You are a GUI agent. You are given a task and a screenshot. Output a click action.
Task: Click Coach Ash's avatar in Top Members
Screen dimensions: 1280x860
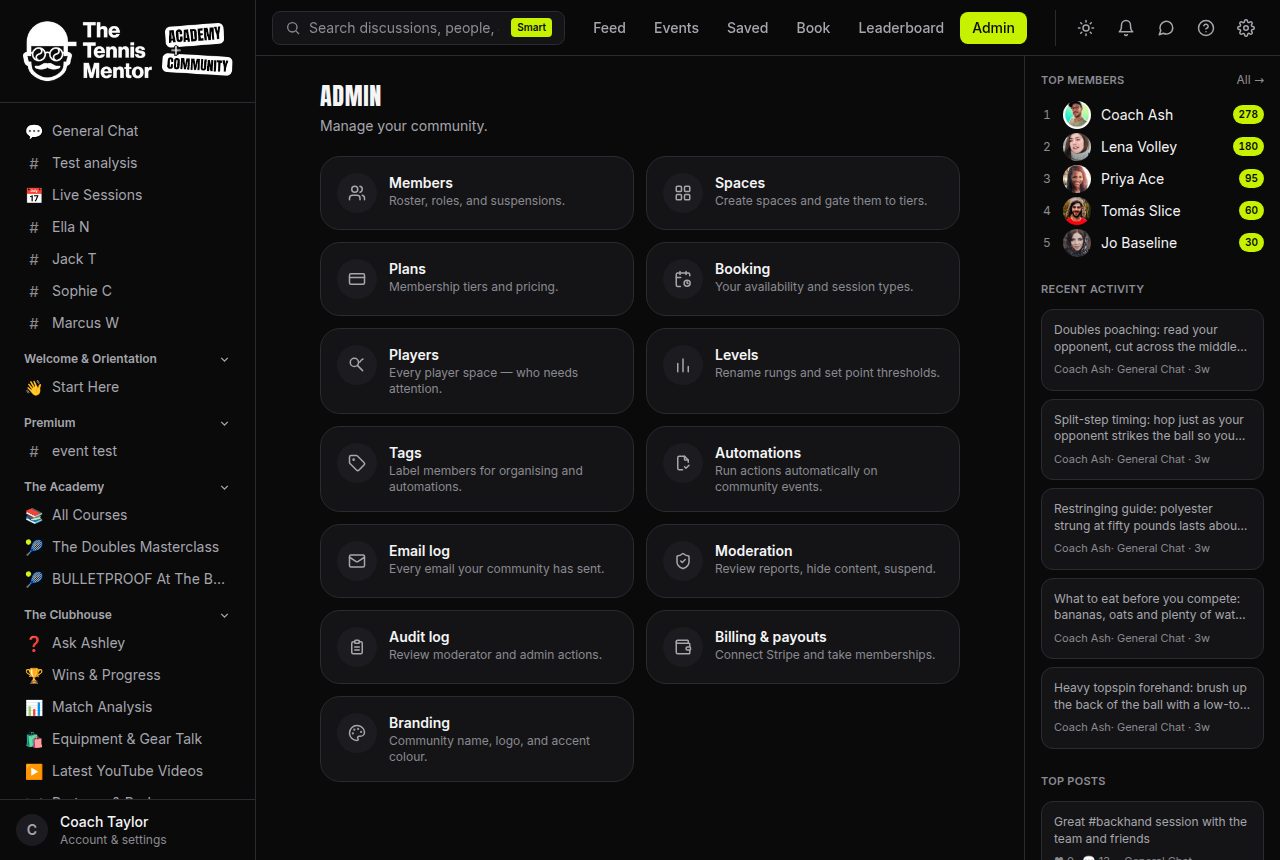tap(1077, 115)
